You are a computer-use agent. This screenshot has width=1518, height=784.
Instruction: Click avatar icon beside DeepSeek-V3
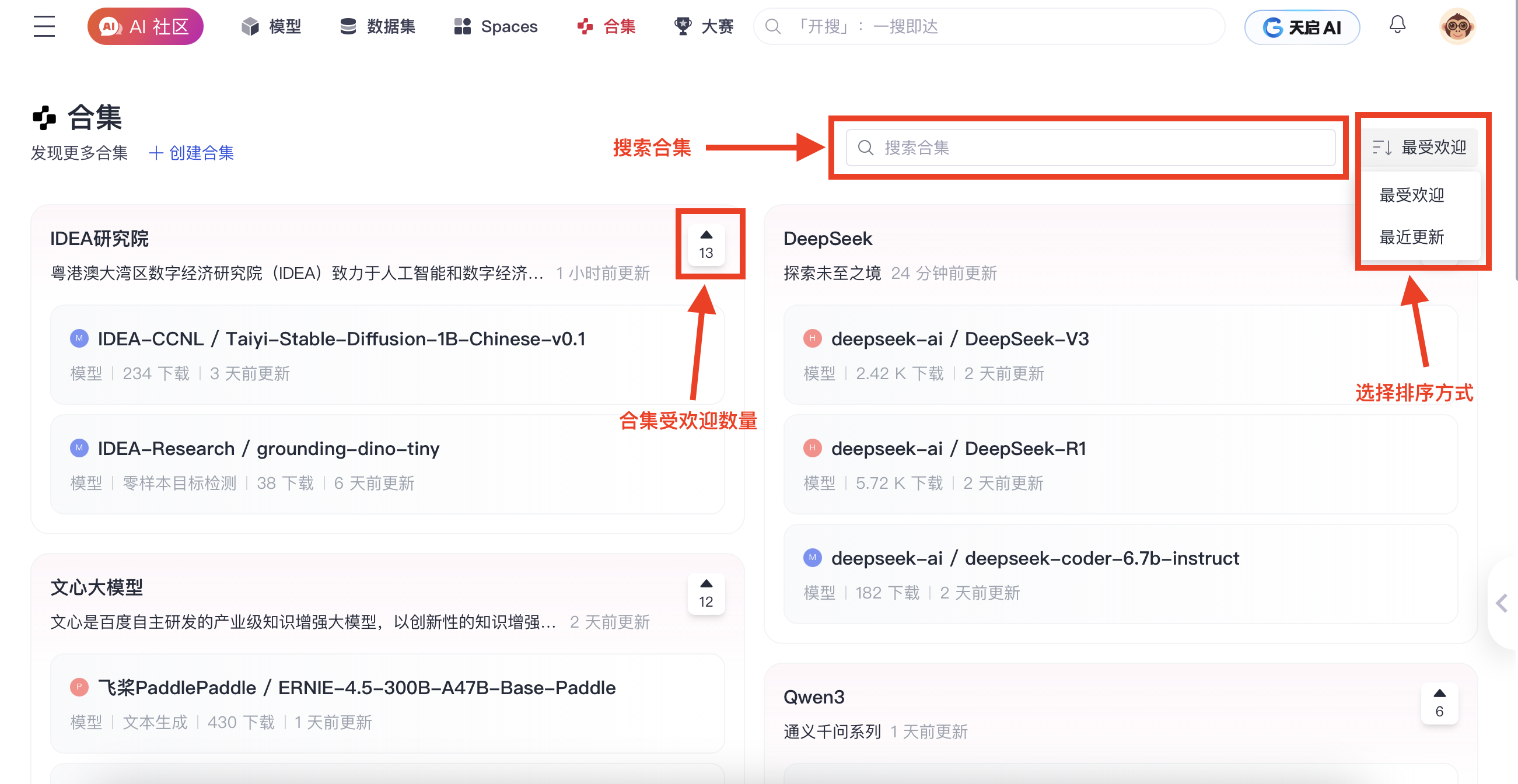813,338
